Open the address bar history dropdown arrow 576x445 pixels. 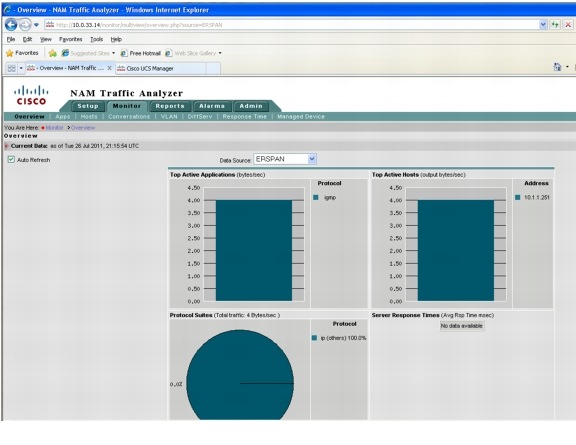543,25
